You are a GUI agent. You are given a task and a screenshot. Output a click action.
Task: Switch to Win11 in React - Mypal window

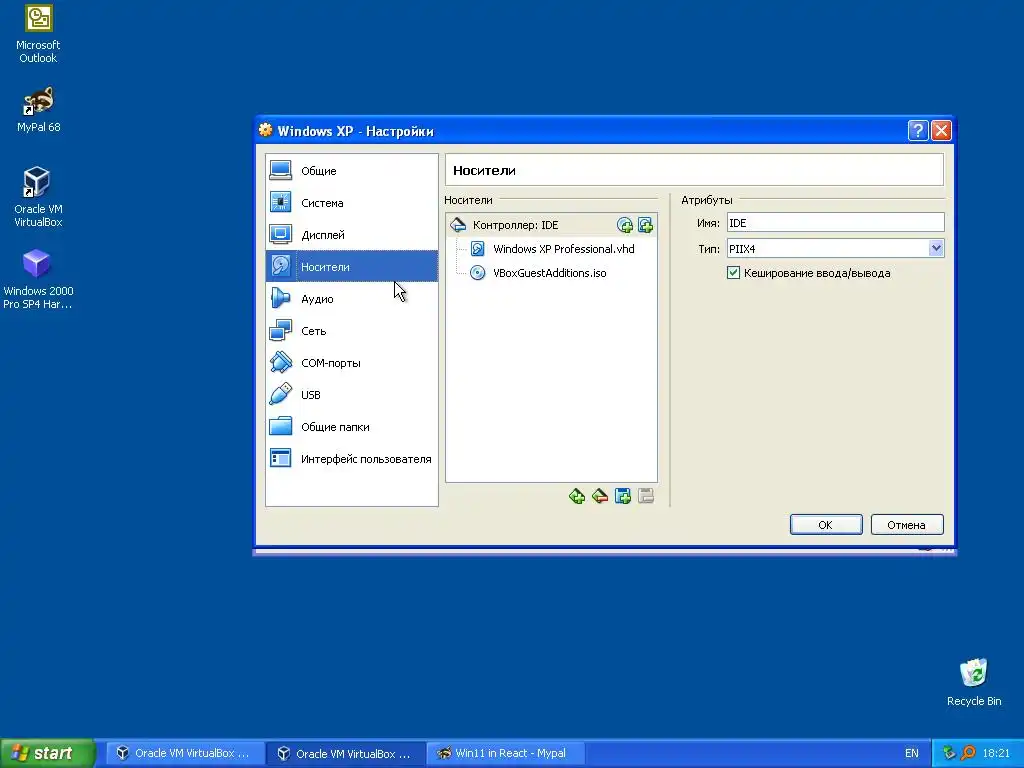click(x=506, y=753)
